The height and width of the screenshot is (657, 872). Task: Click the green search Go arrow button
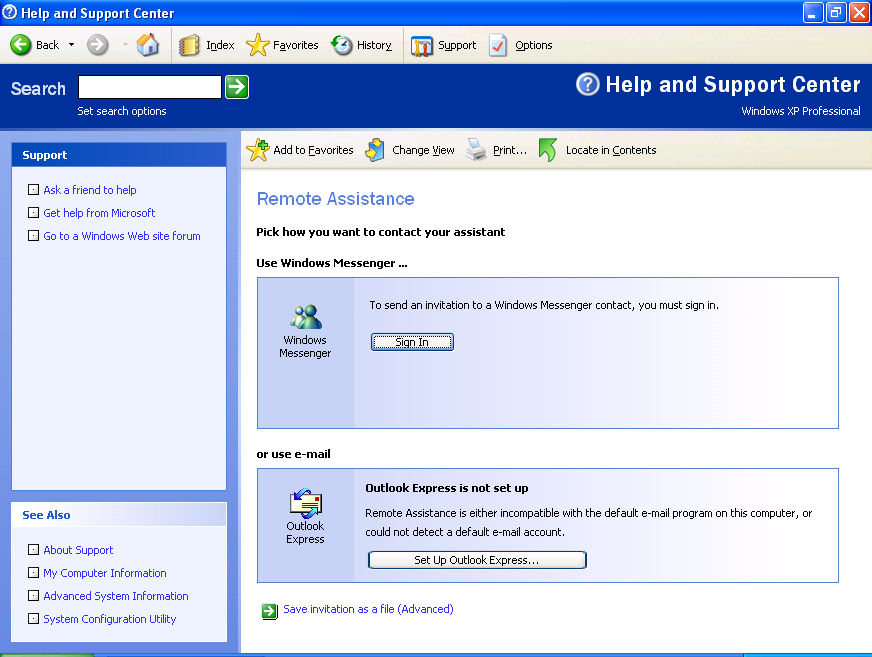[x=237, y=87]
